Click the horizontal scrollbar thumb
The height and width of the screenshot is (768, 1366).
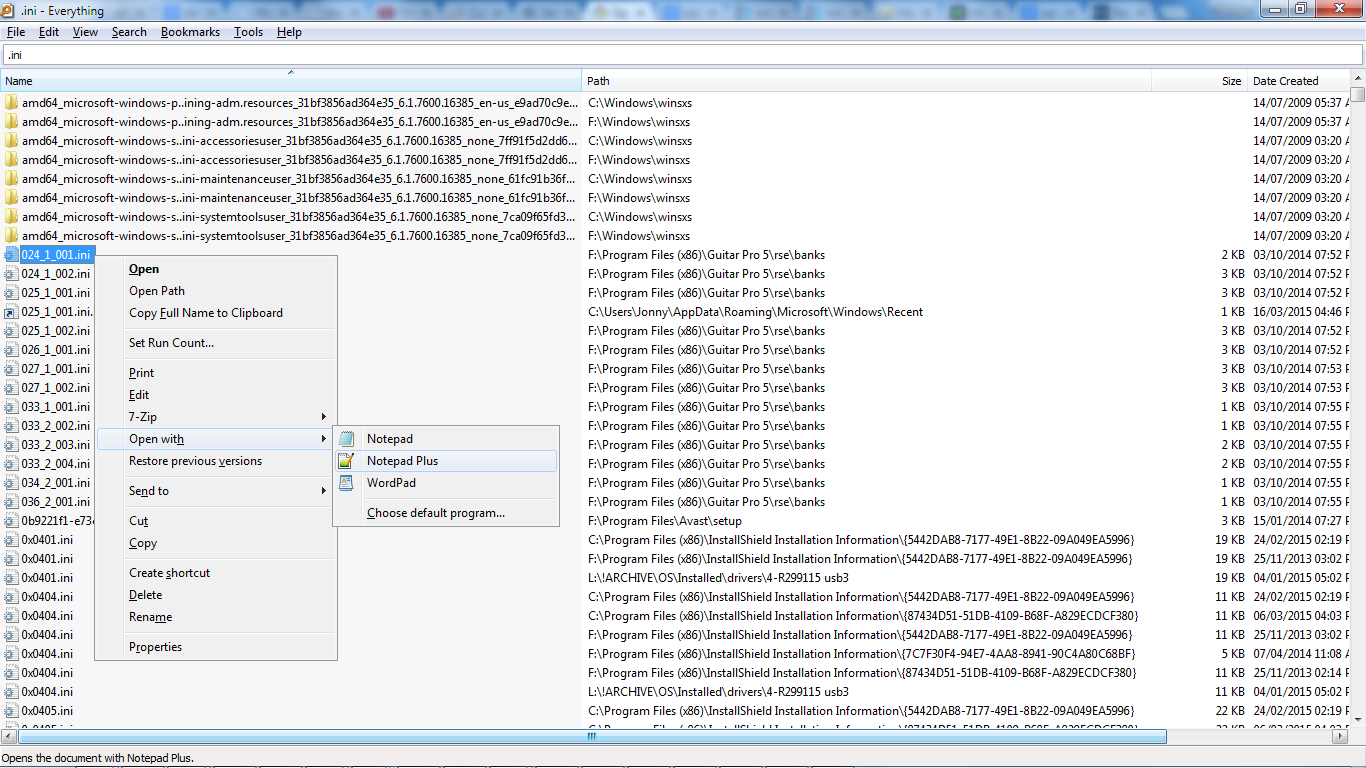coord(591,737)
